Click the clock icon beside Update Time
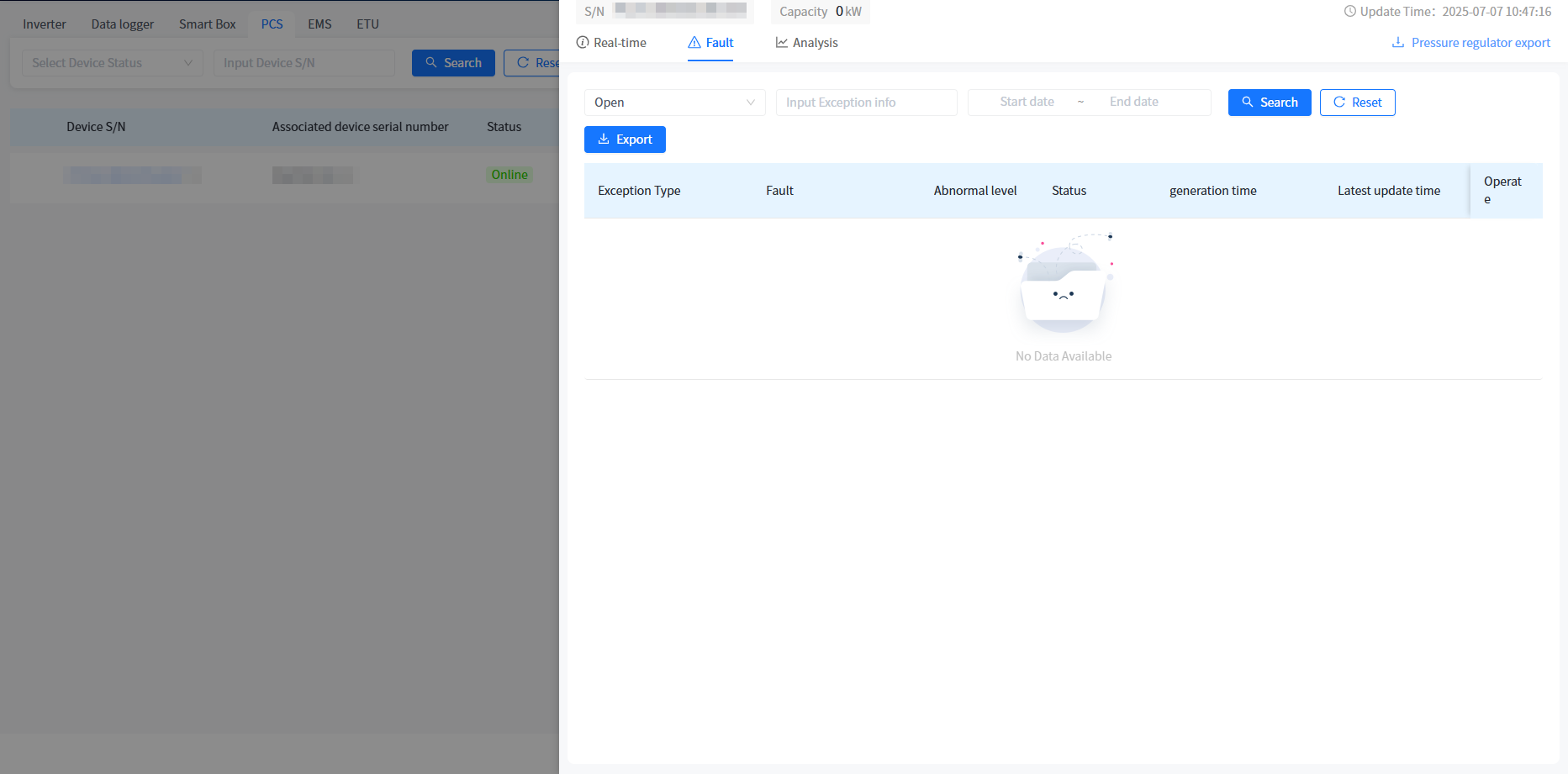Screen dimensions: 1568x774 click(x=1350, y=12)
